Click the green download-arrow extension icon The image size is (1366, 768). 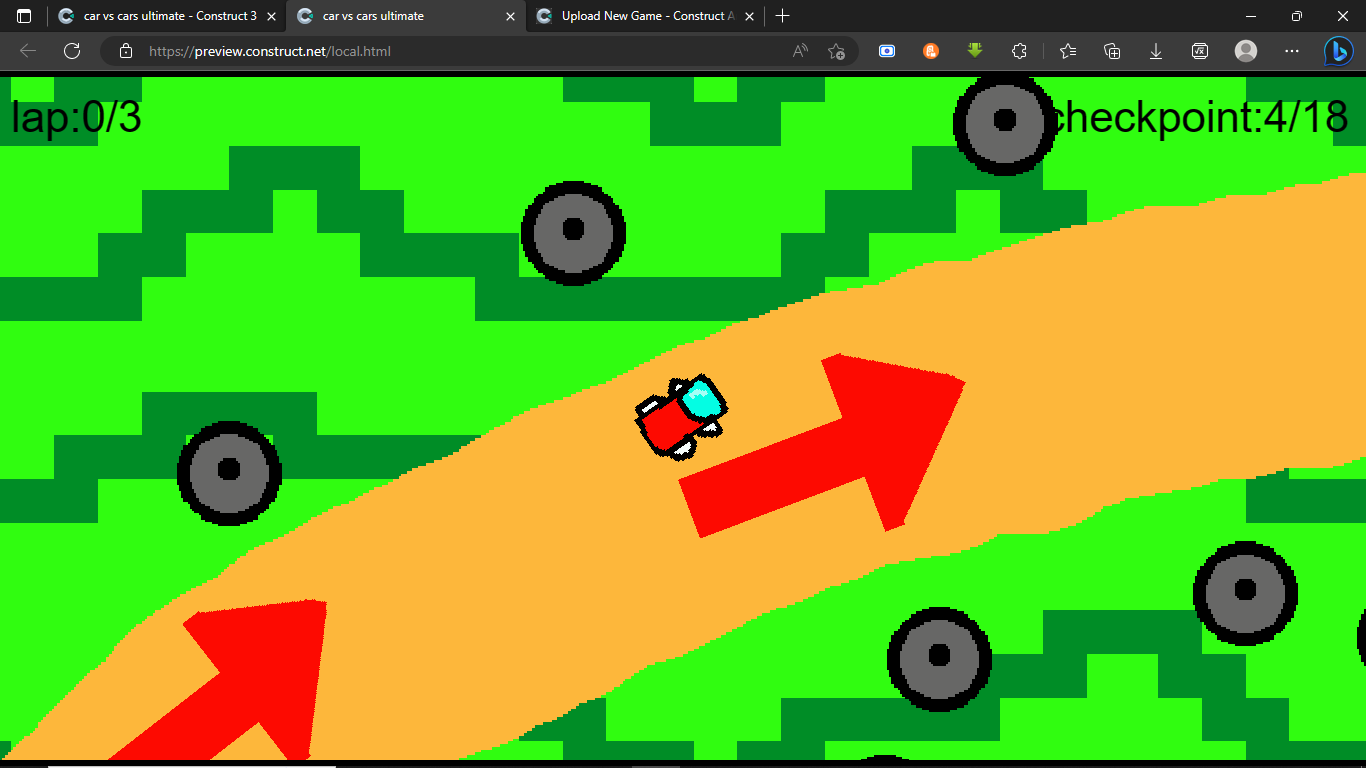point(974,51)
